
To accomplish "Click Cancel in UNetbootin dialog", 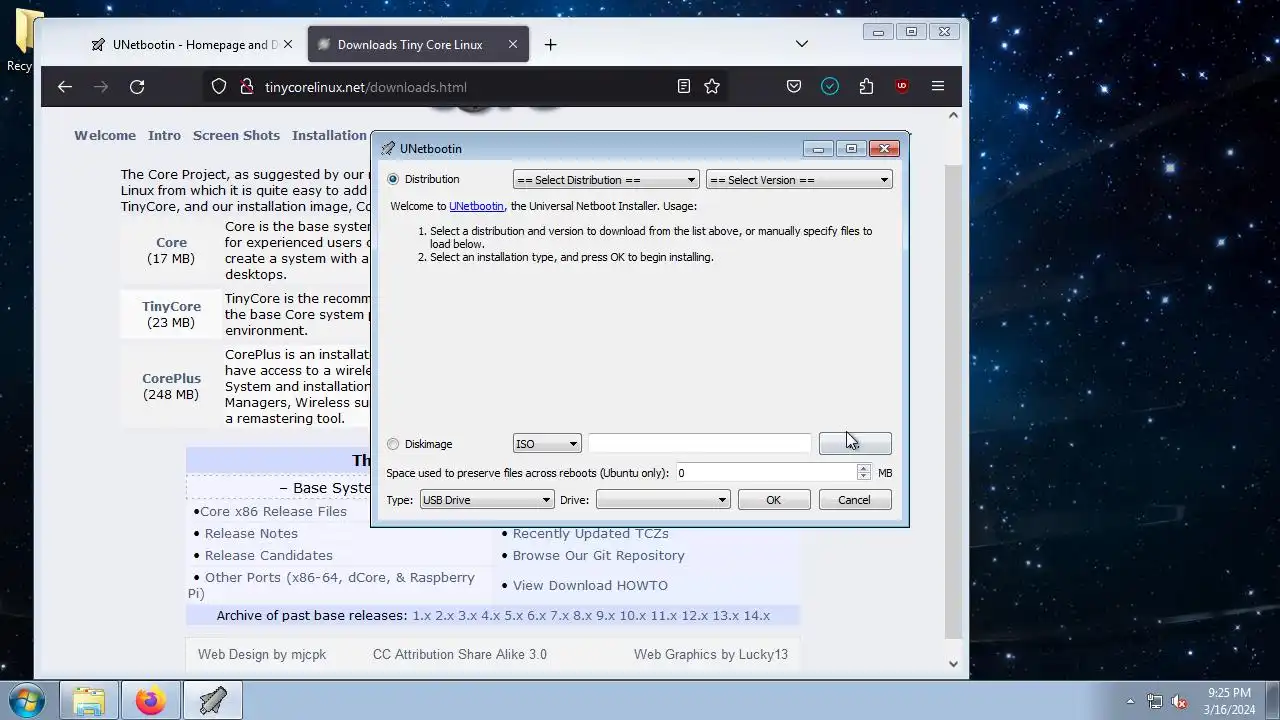I will (x=854, y=500).
